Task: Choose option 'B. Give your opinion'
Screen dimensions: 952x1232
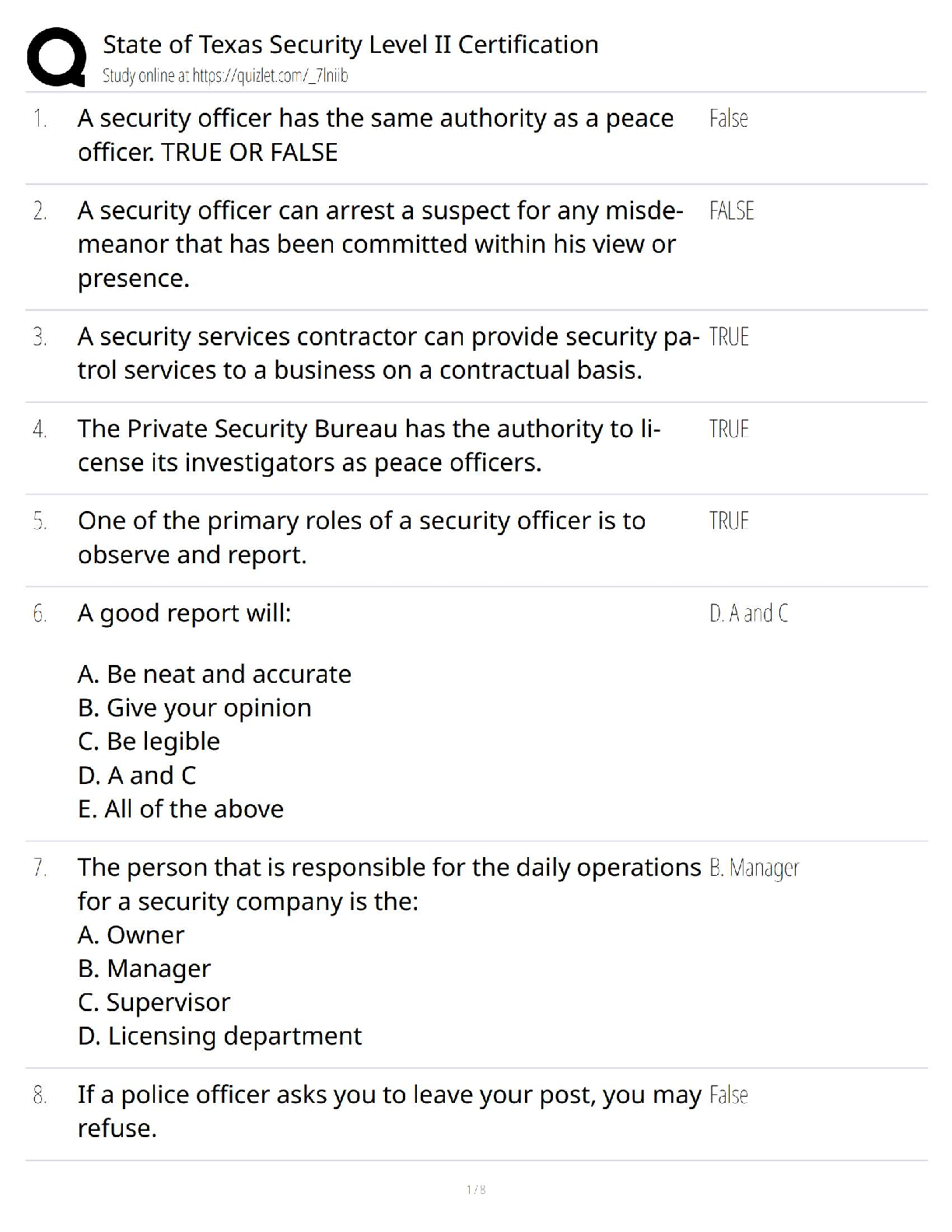Action: point(194,708)
